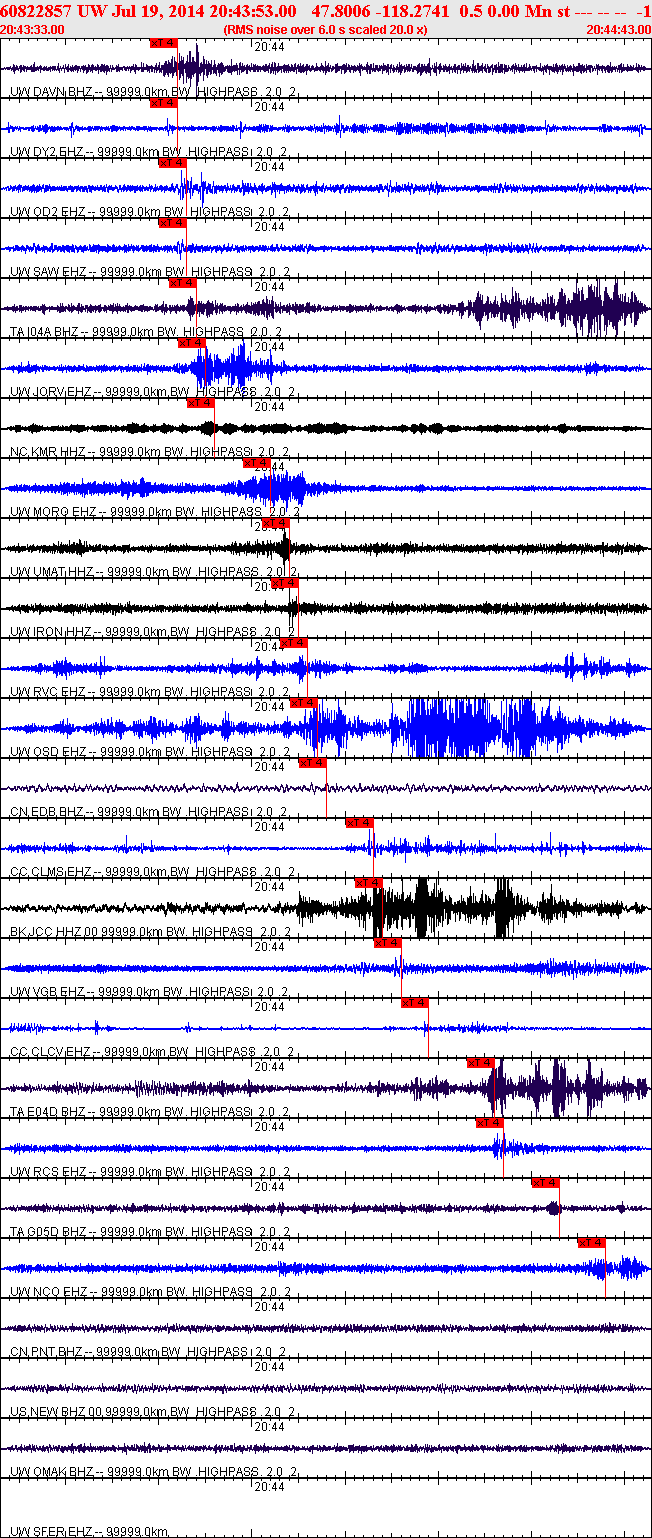Select the pick marker on UW SAW trace

172,223
